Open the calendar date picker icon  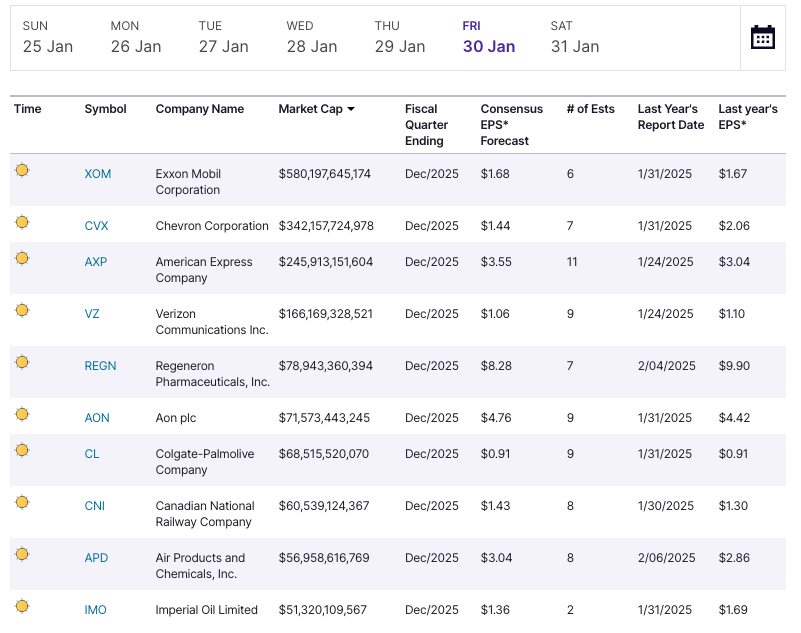[x=763, y=38]
